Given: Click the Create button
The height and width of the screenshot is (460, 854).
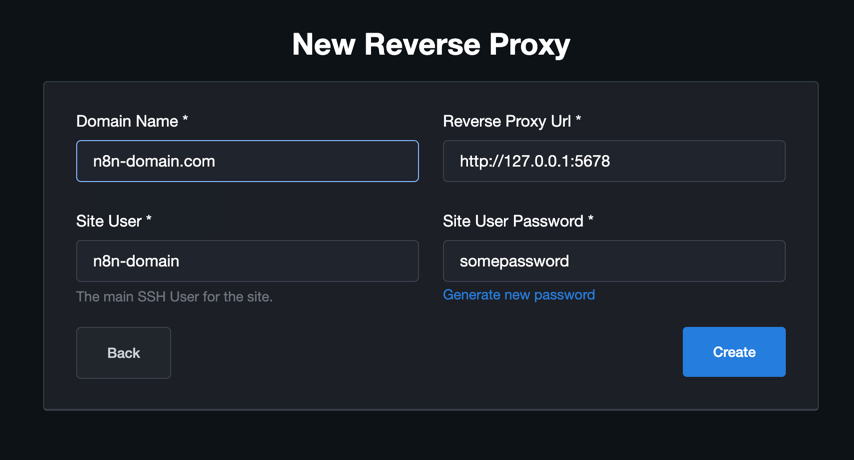Looking at the screenshot, I should tap(734, 352).
